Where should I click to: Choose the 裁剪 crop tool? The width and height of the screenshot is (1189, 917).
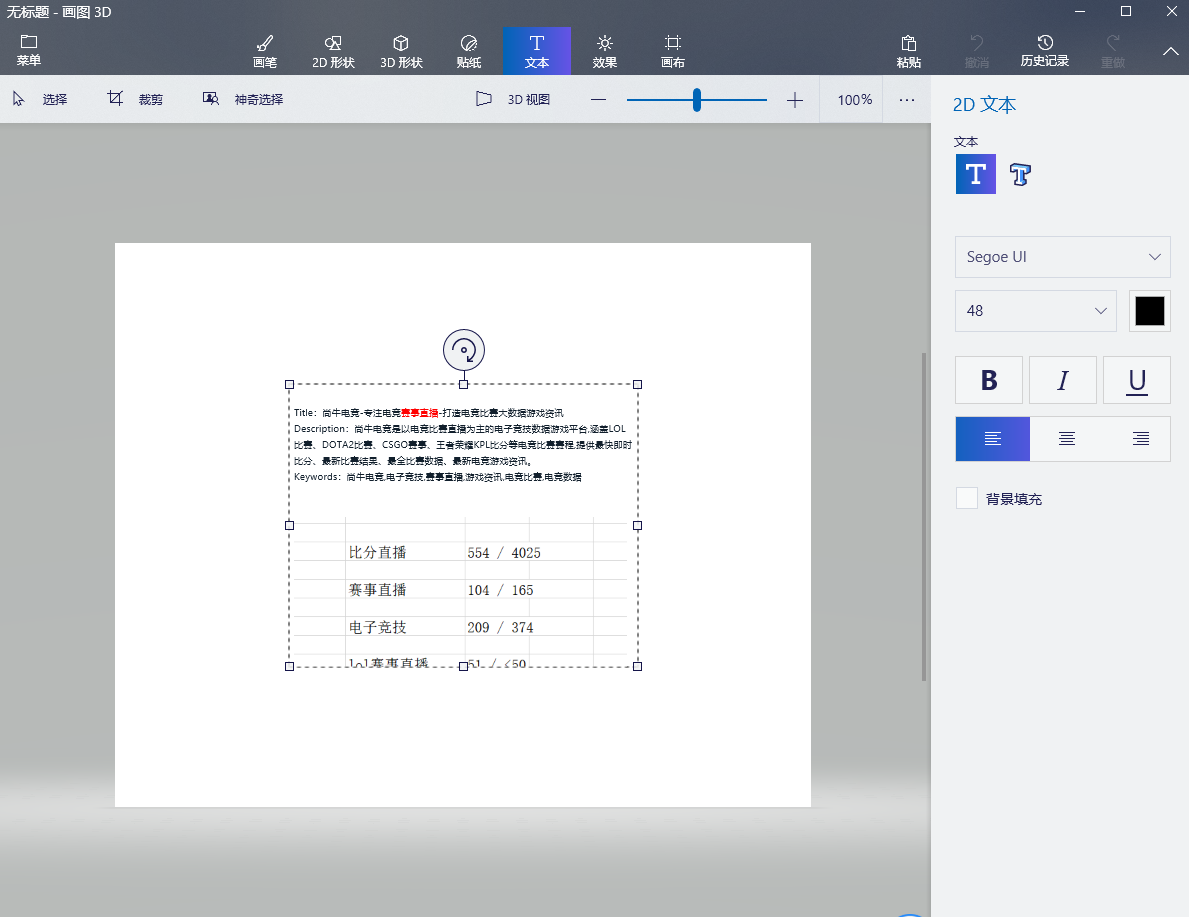(x=135, y=99)
